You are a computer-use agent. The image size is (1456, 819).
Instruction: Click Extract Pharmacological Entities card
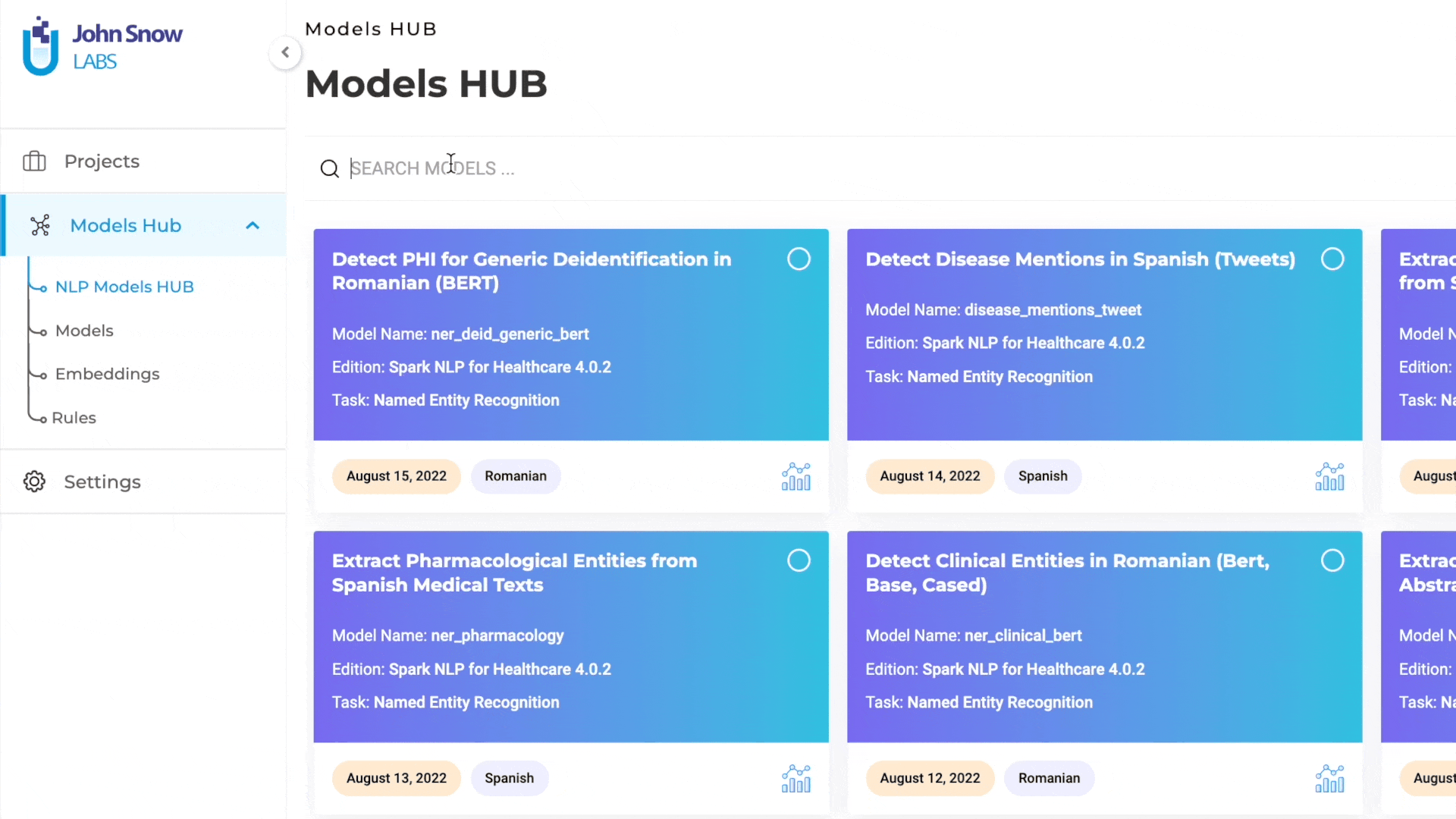(570, 636)
